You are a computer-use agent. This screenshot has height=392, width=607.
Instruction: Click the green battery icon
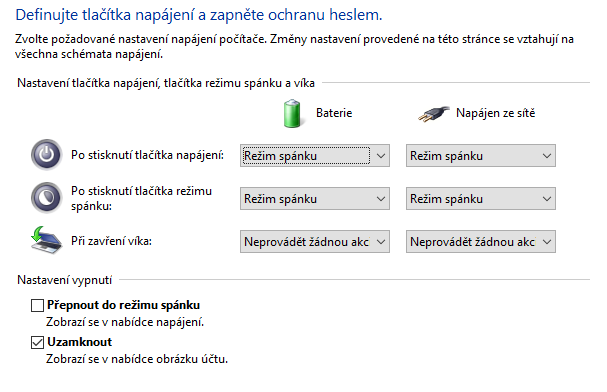292,113
